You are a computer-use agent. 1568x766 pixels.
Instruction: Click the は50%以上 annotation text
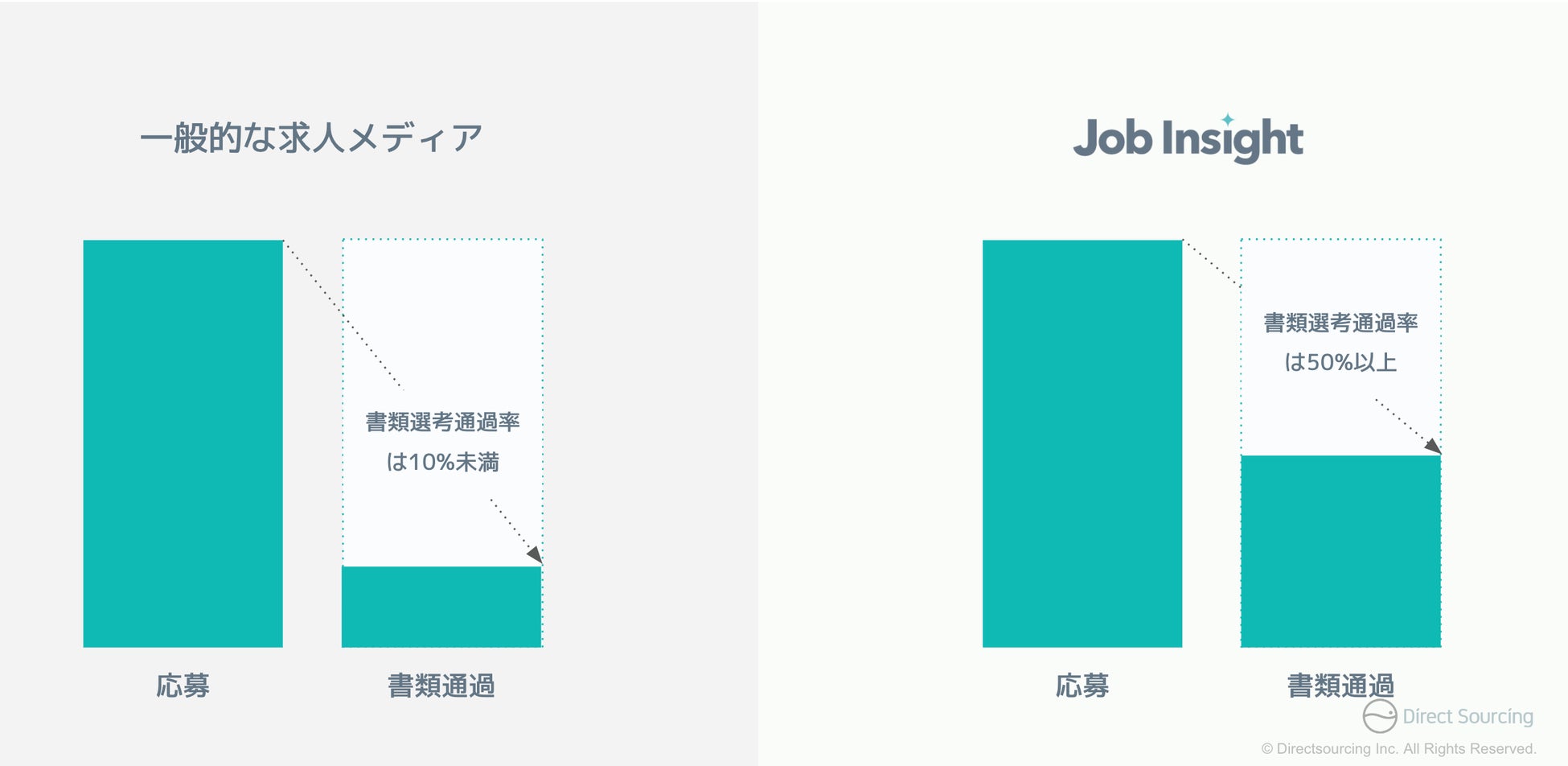tap(1340, 362)
